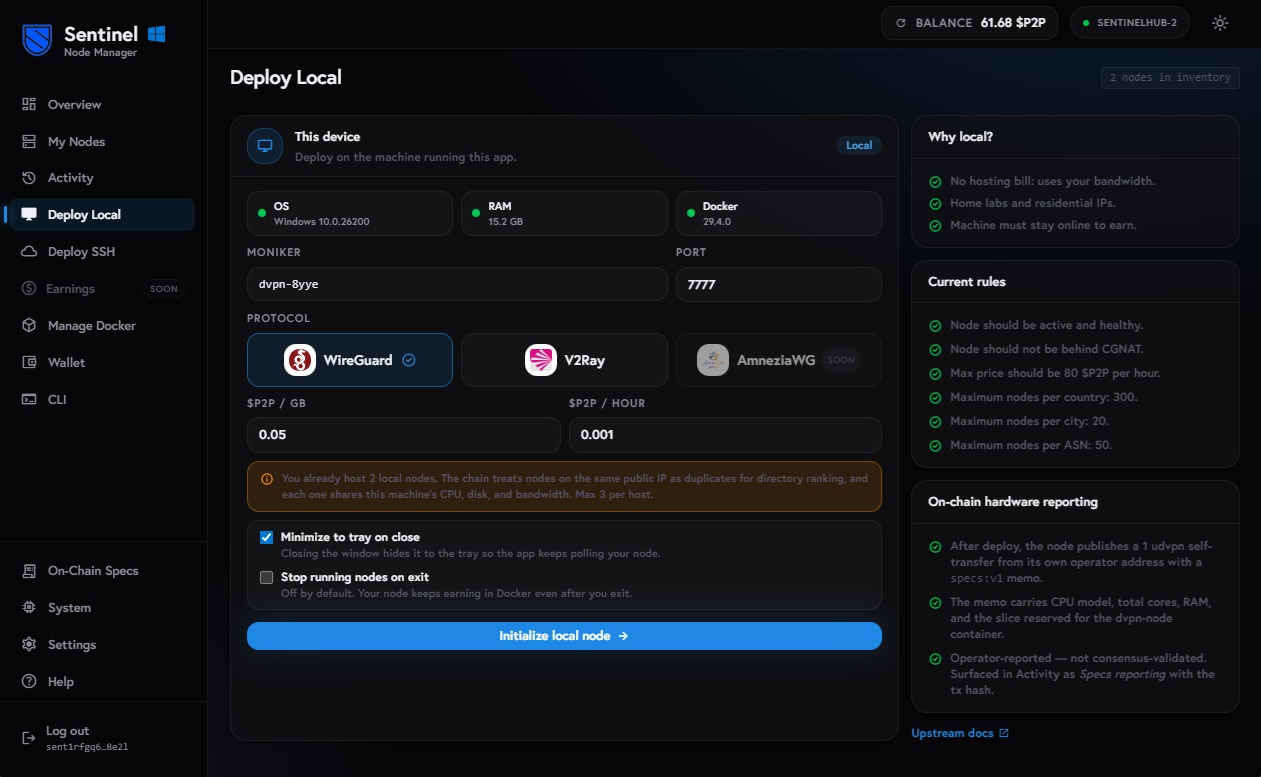Viewport: 1261px width, 777px height.
Task: Click the AmneziaWG logo icon
Action: (713, 360)
